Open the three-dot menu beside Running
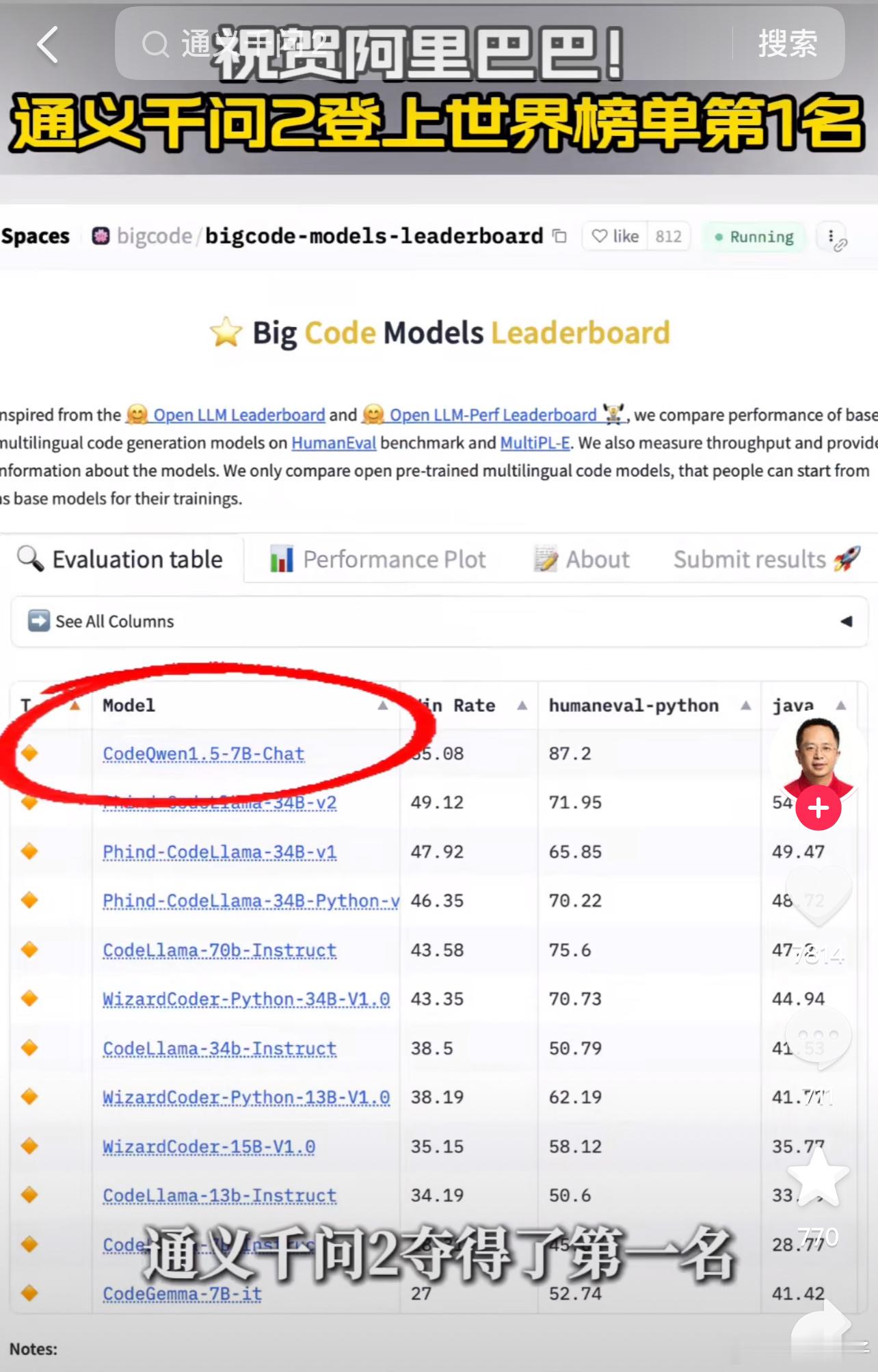 [832, 236]
